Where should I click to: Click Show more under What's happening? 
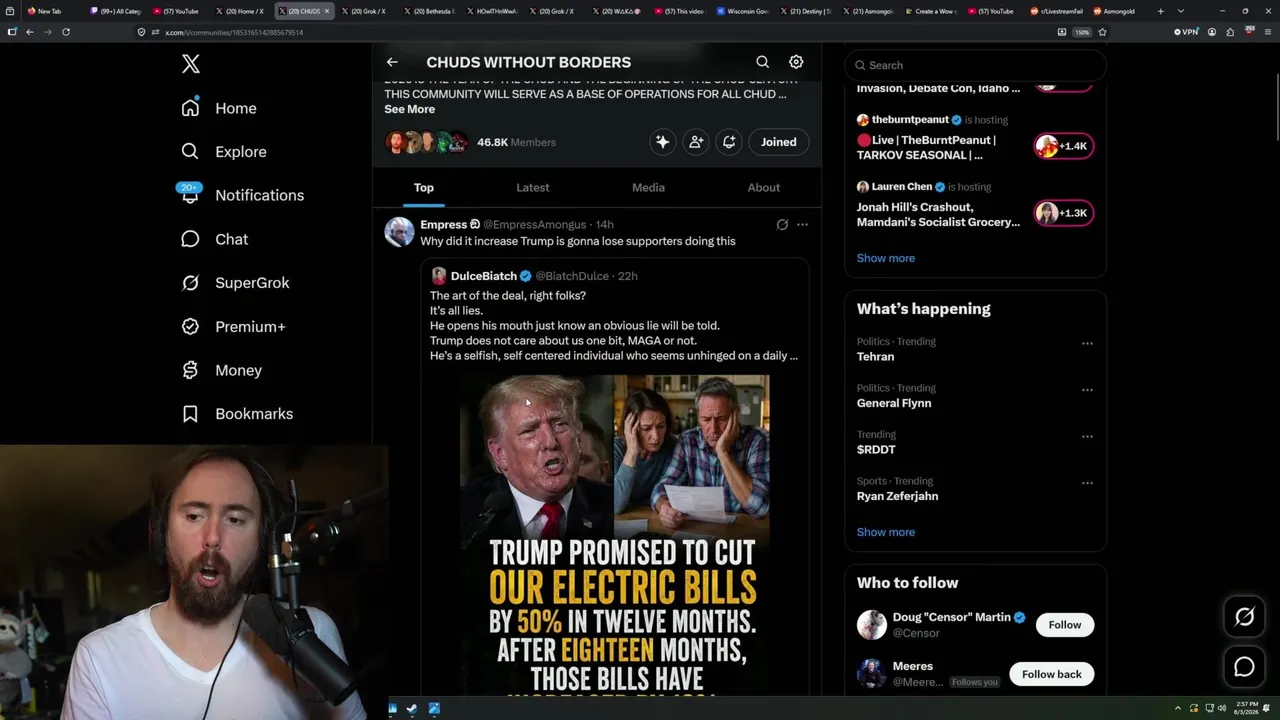click(x=886, y=532)
